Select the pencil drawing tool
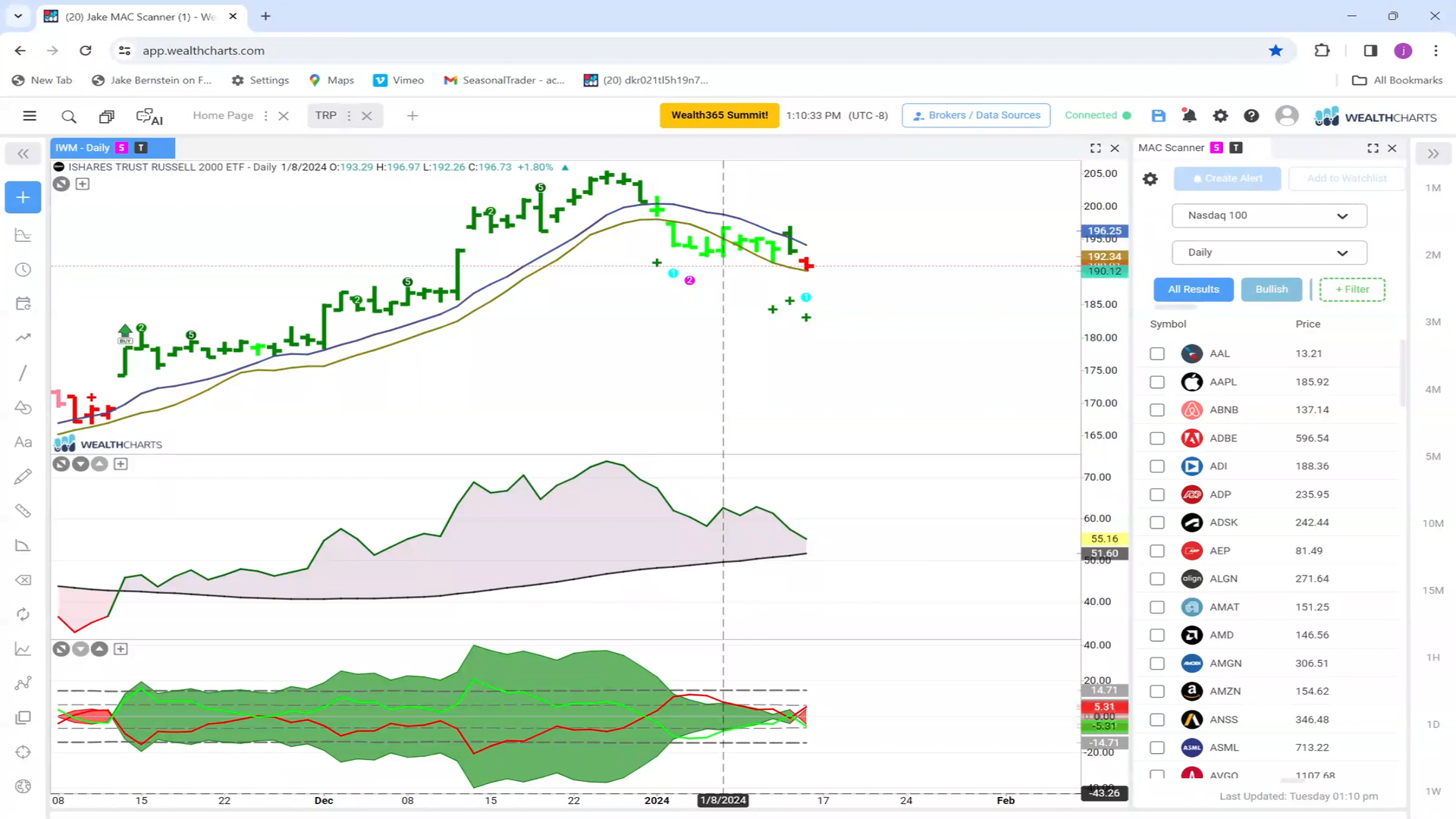This screenshot has height=819, width=1456. coord(23,476)
